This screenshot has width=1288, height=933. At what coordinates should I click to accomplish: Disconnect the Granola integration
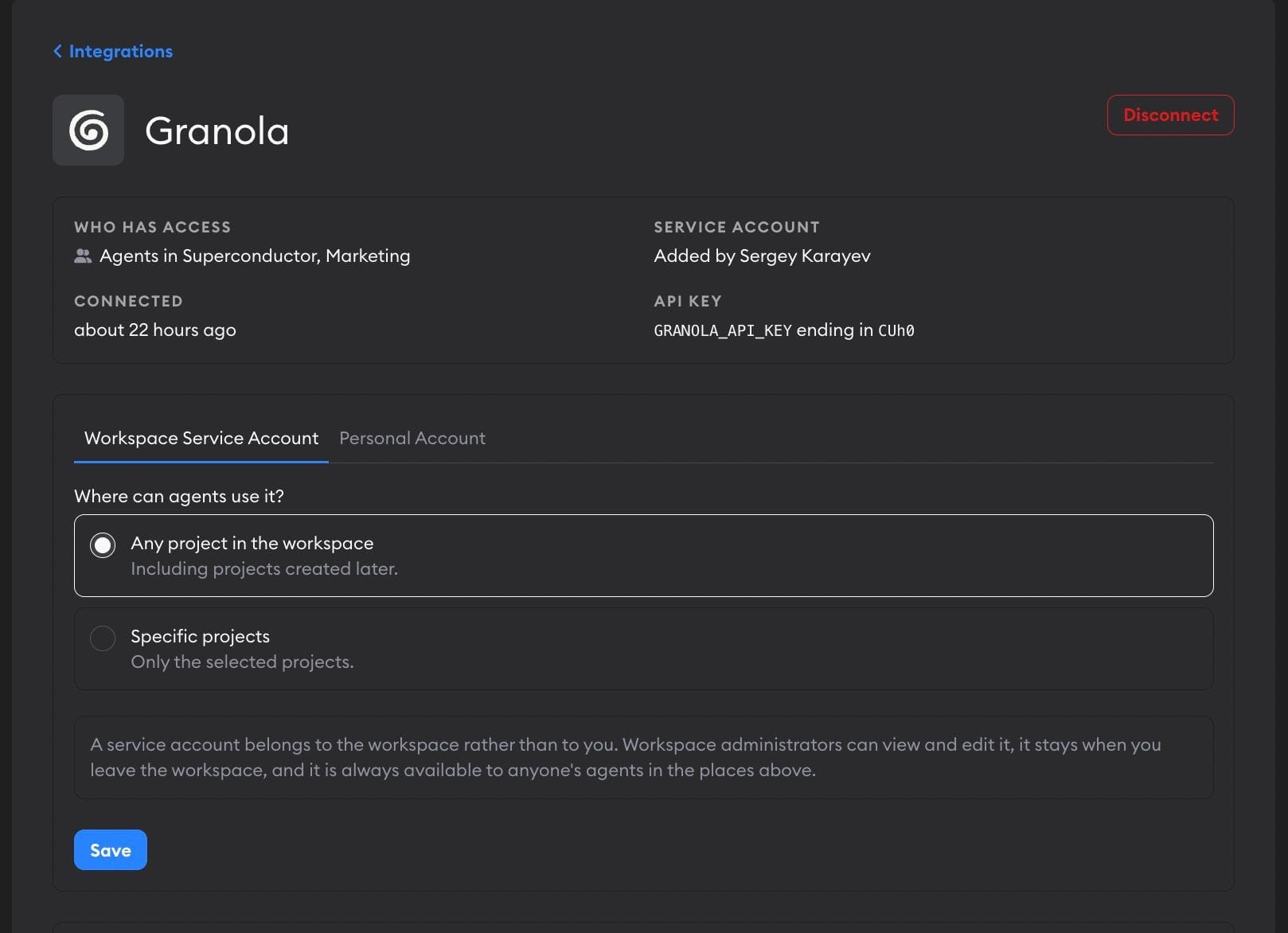(x=1170, y=115)
